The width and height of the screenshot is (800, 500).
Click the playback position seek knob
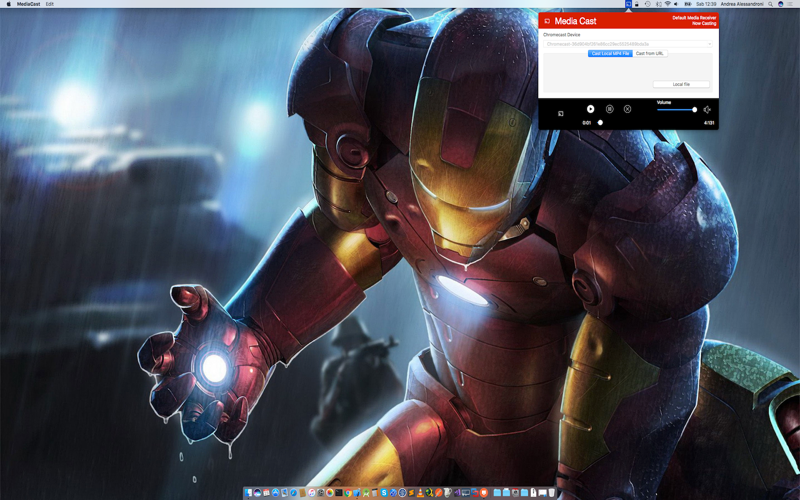pos(600,122)
